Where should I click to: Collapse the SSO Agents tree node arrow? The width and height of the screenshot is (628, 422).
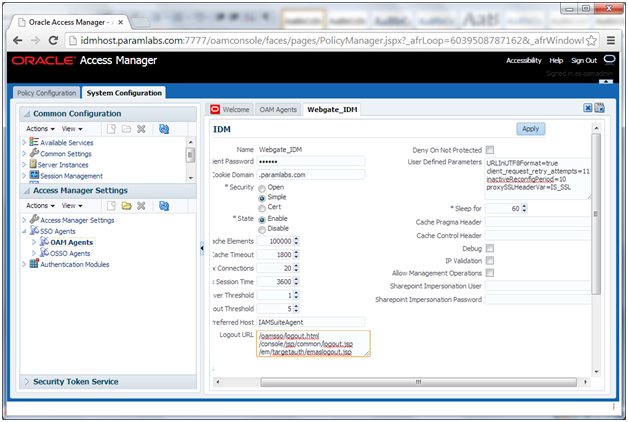(24, 231)
